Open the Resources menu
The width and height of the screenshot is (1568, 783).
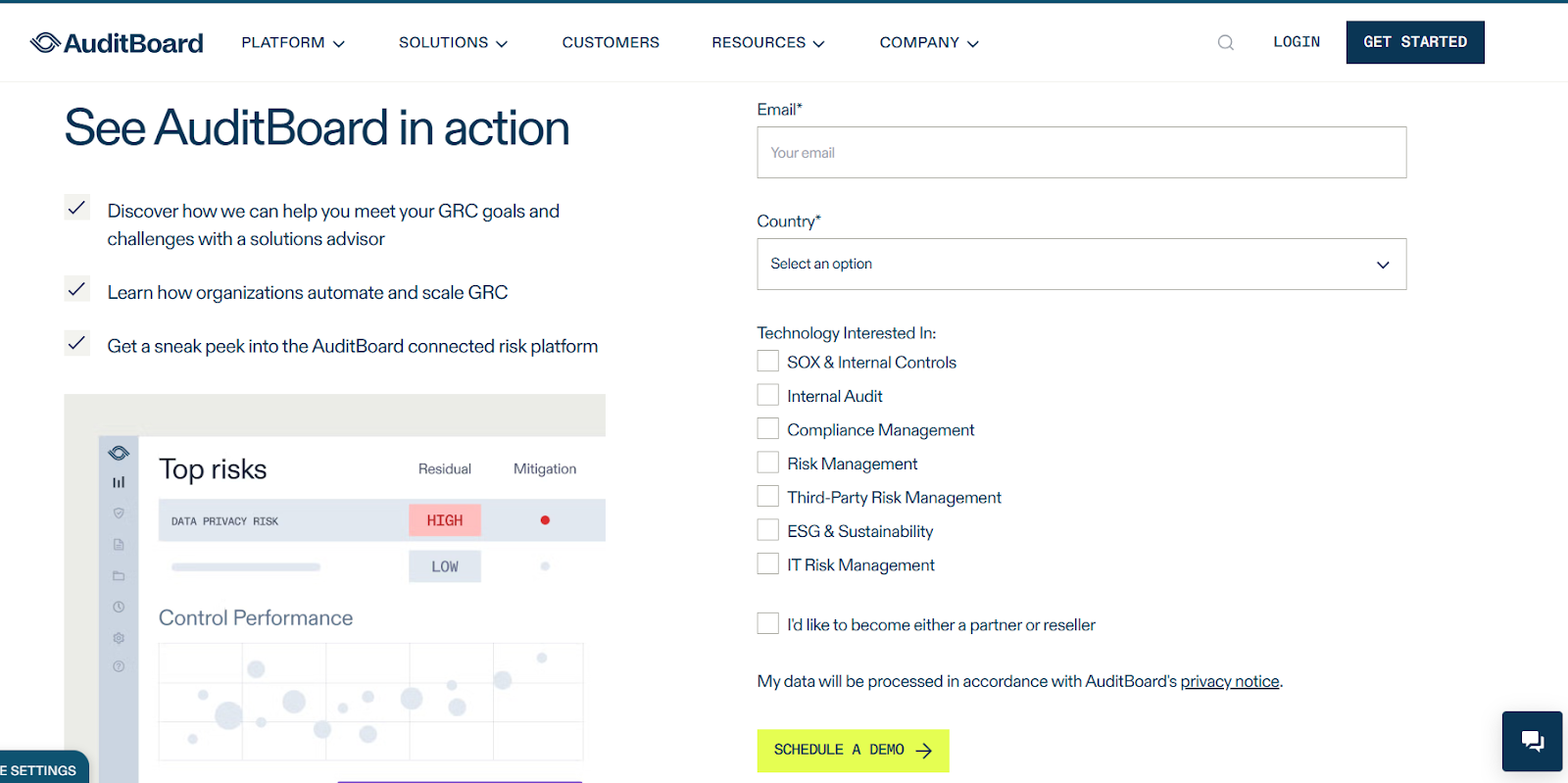click(768, 43)
